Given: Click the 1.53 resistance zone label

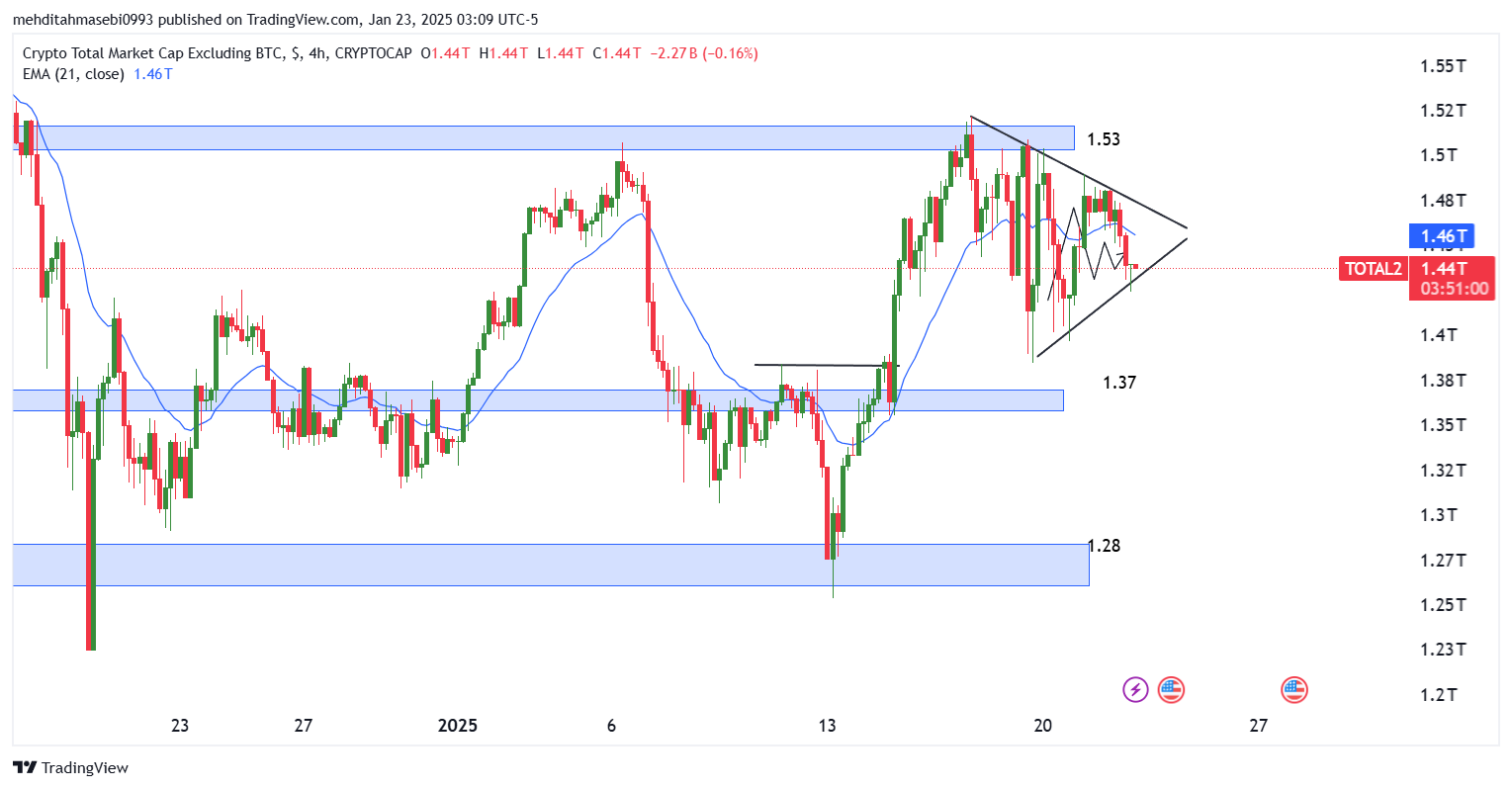Looking at the screenshot, I should 1104,139.
